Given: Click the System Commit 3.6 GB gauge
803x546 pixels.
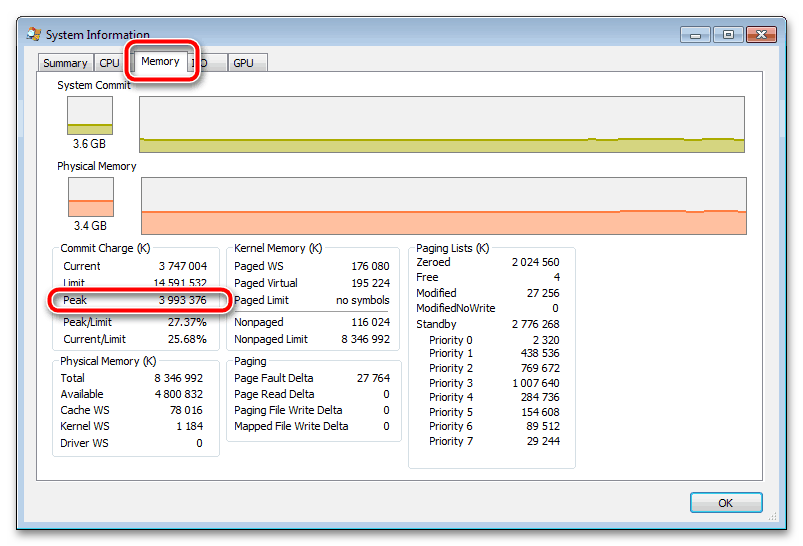Looking at the screenshot, I should pyautogui.click(x=90, y=116).
